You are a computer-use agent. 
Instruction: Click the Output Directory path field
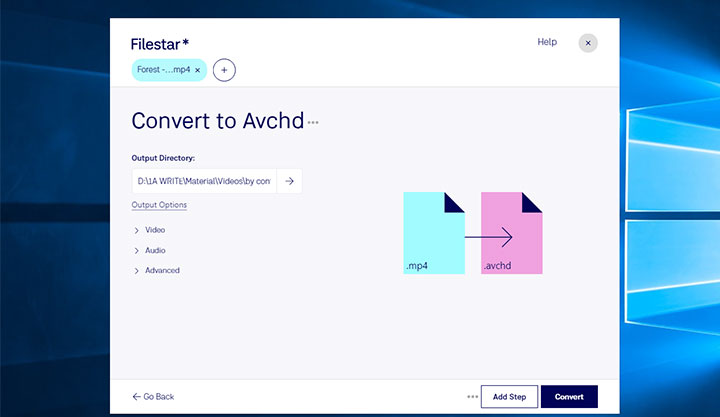(x=204, y=181)
